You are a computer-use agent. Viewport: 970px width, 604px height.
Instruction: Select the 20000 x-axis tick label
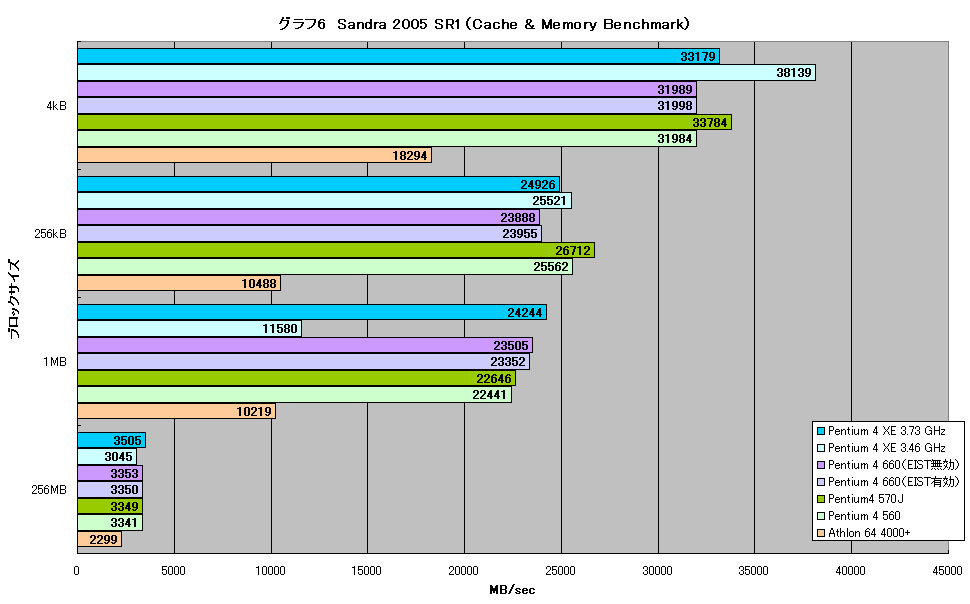tap(463, 571)
